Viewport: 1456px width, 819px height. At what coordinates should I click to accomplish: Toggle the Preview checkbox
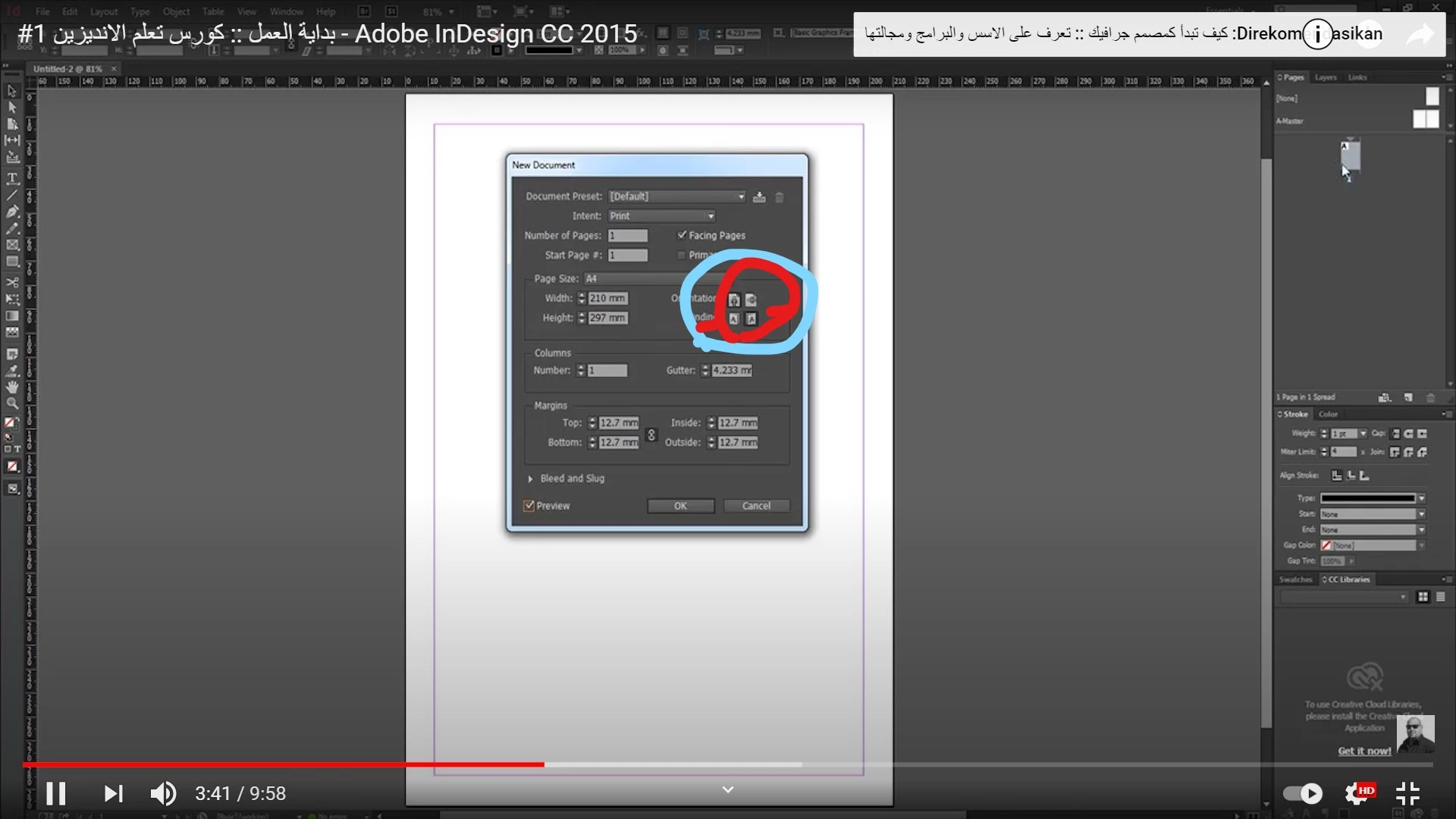pyautogui.click(x=529, y=506)
